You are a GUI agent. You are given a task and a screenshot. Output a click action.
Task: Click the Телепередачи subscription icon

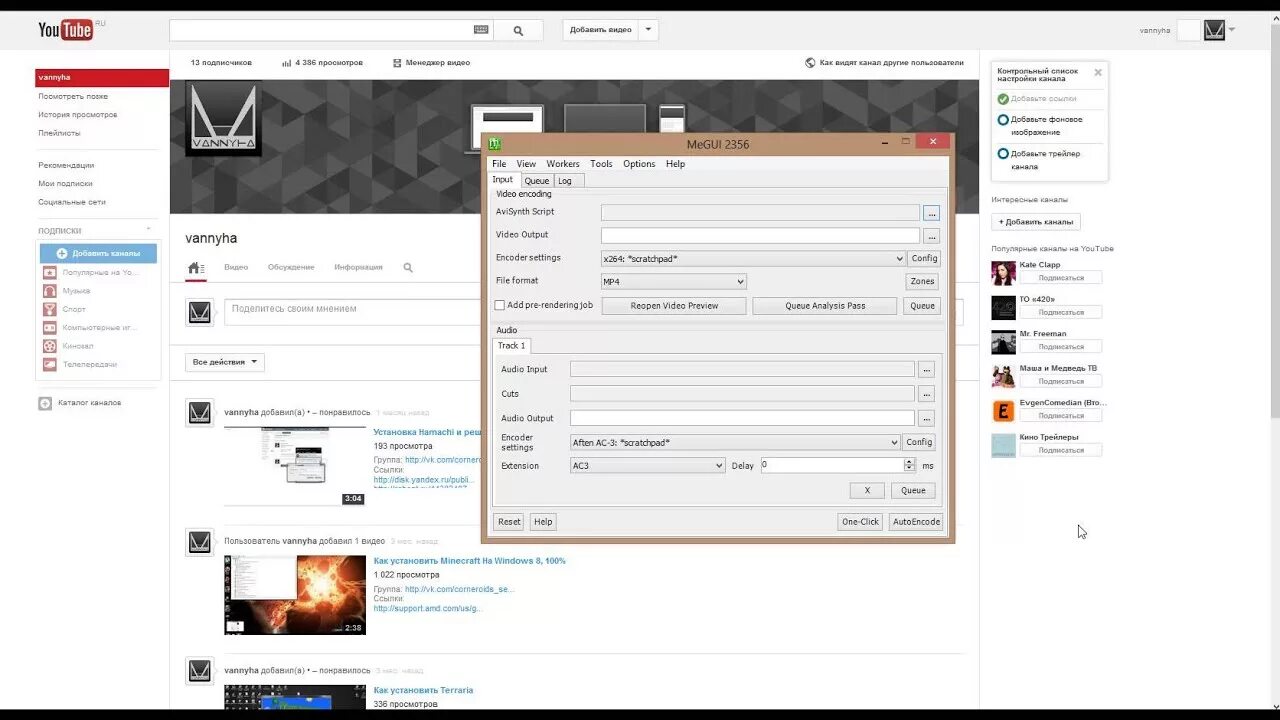click(49, 364)
